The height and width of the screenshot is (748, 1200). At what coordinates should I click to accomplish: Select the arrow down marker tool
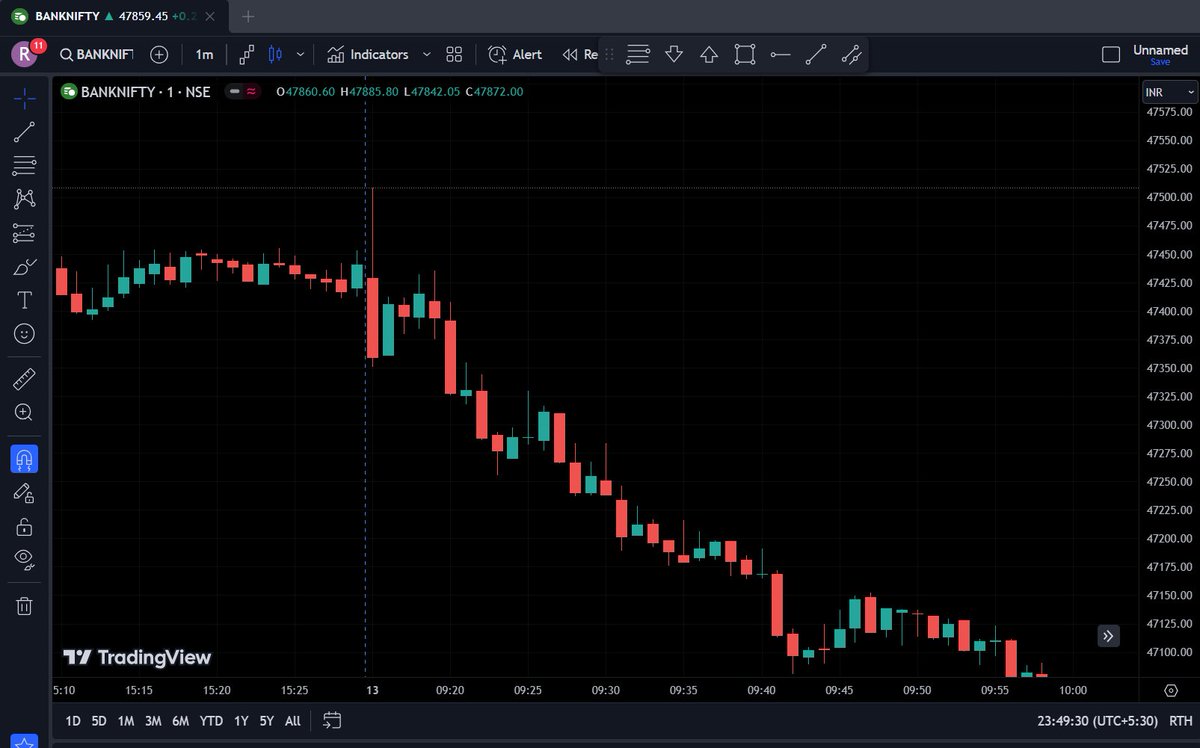coord(674,54)
